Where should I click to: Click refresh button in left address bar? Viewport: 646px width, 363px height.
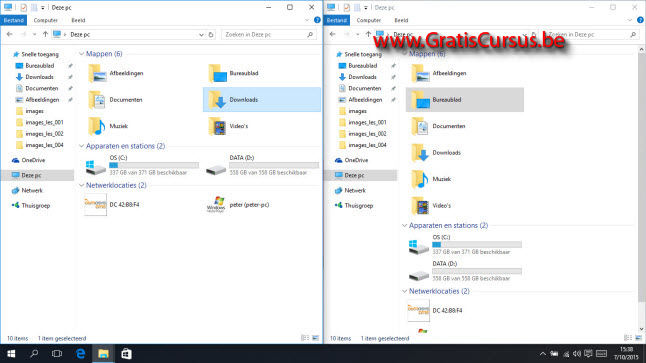coord(211,35)
